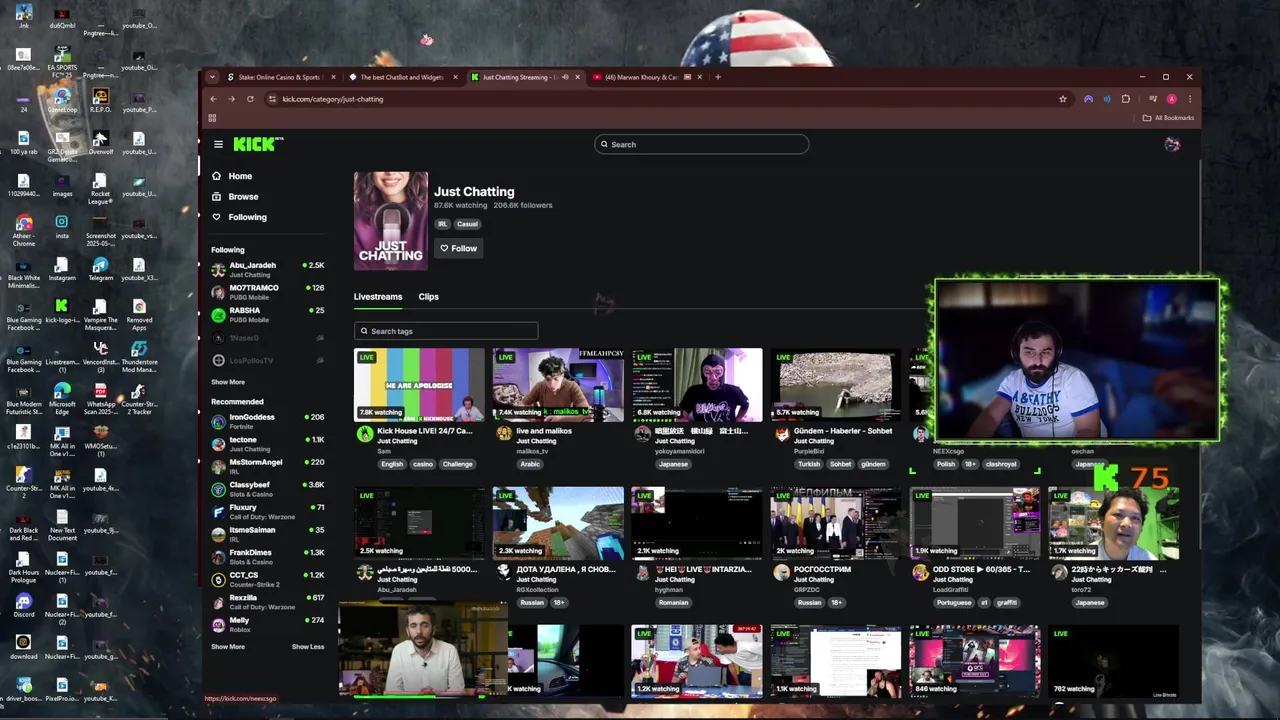Viewport: 1280px width, 720px height.
Task: Open EA SPORTS FC 25 desktop shortcut
Action: click(62, 61)
